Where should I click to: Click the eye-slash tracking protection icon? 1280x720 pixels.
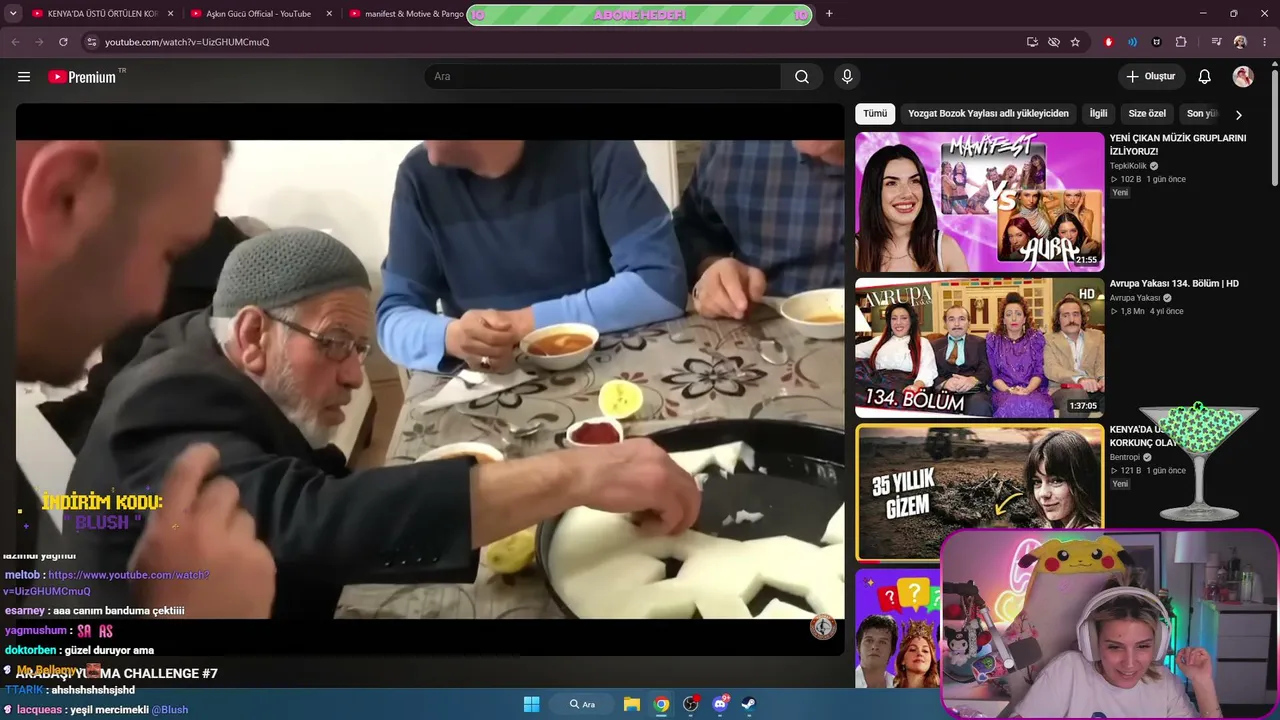(1054, 42)
